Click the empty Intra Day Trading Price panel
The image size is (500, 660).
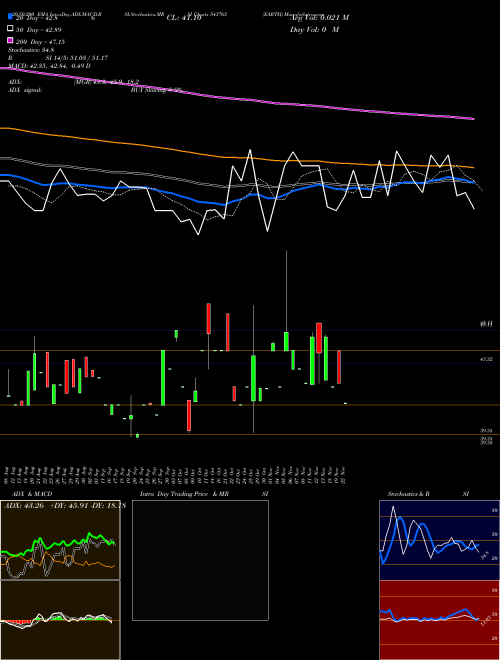click(200, 560)
